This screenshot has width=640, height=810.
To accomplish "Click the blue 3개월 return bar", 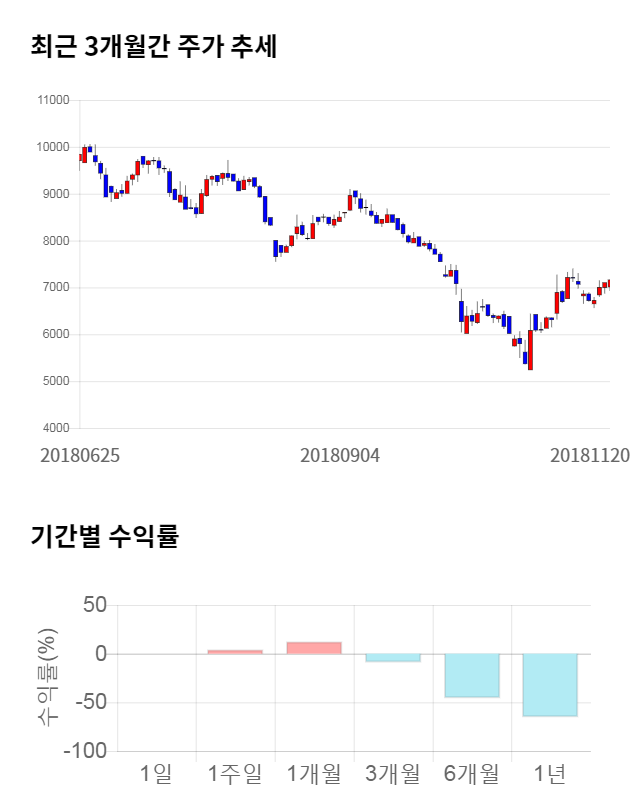I will (x=393, y=658).
